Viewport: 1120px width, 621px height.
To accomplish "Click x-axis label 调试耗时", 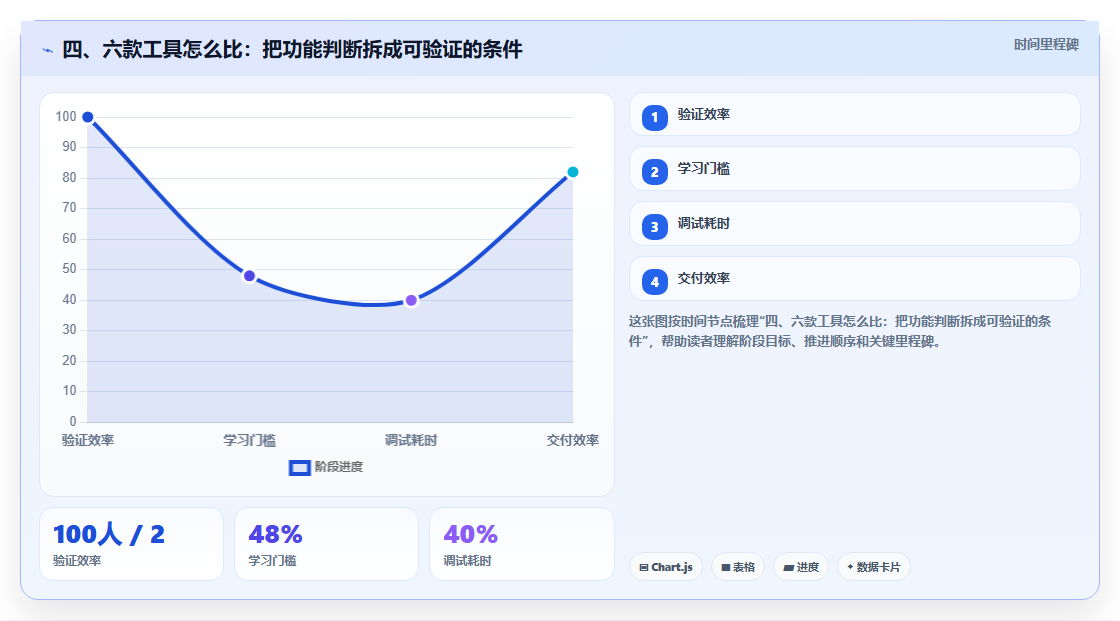I will [x=411, y=440].
